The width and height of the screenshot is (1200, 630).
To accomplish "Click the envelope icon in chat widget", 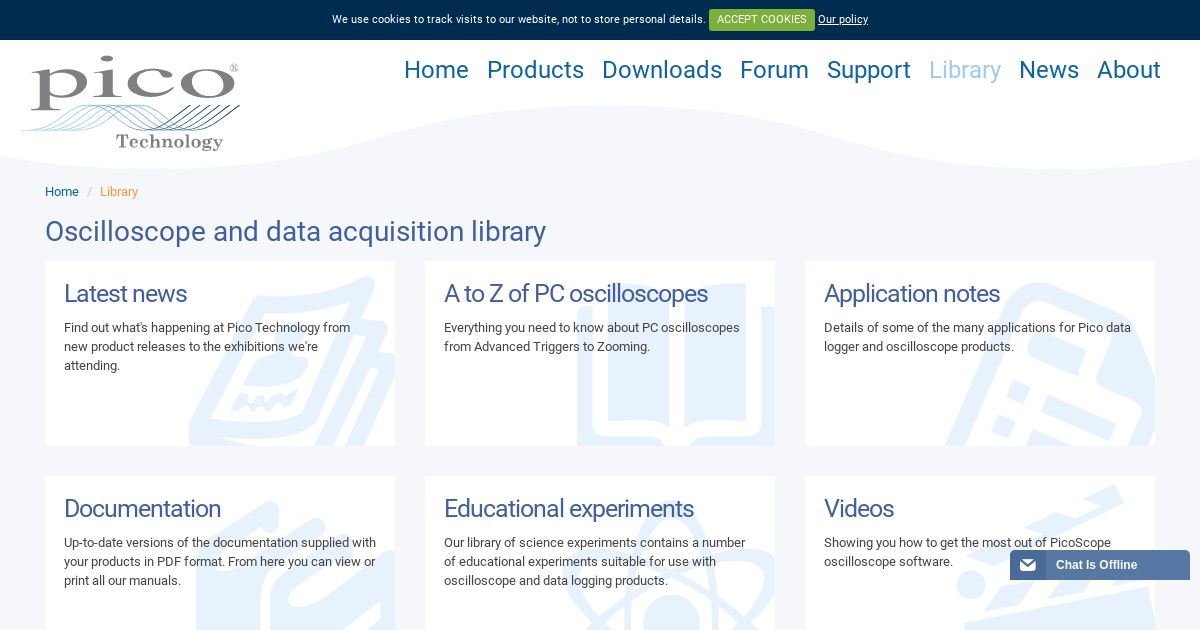I will click(1028, 565).
